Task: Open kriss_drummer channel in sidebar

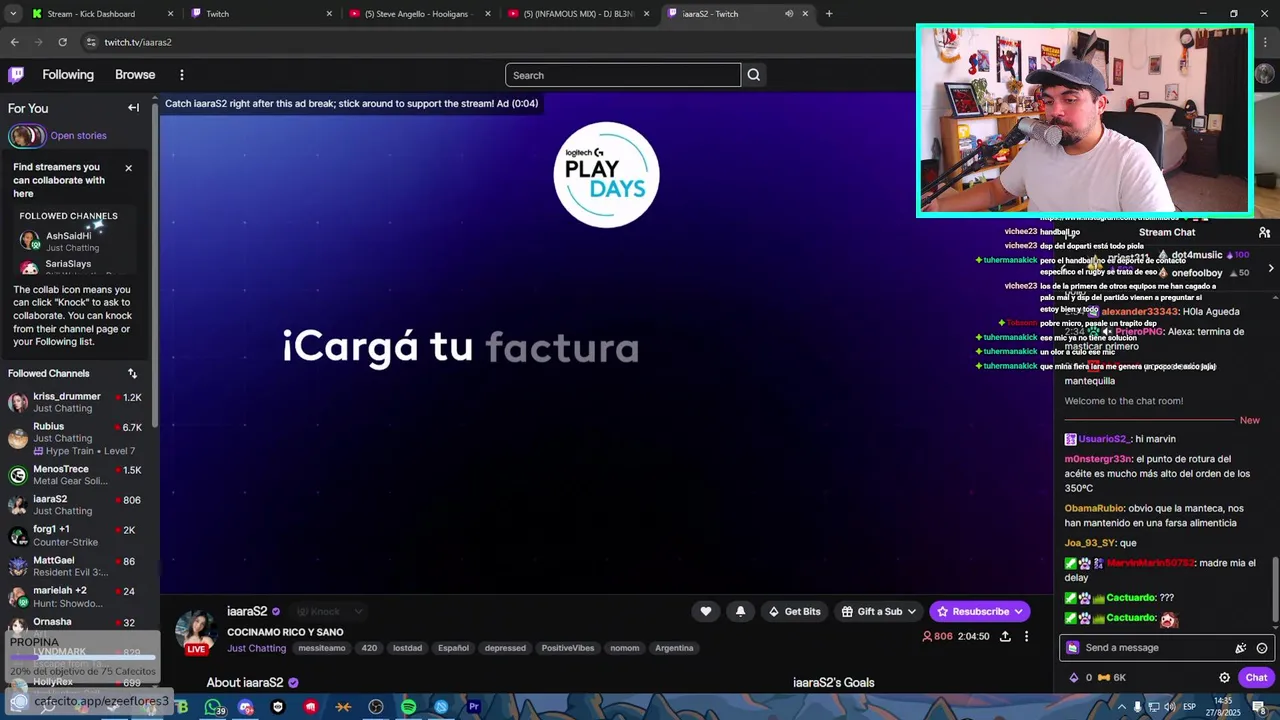Action: pyautogui.click(x=75, y=402)
